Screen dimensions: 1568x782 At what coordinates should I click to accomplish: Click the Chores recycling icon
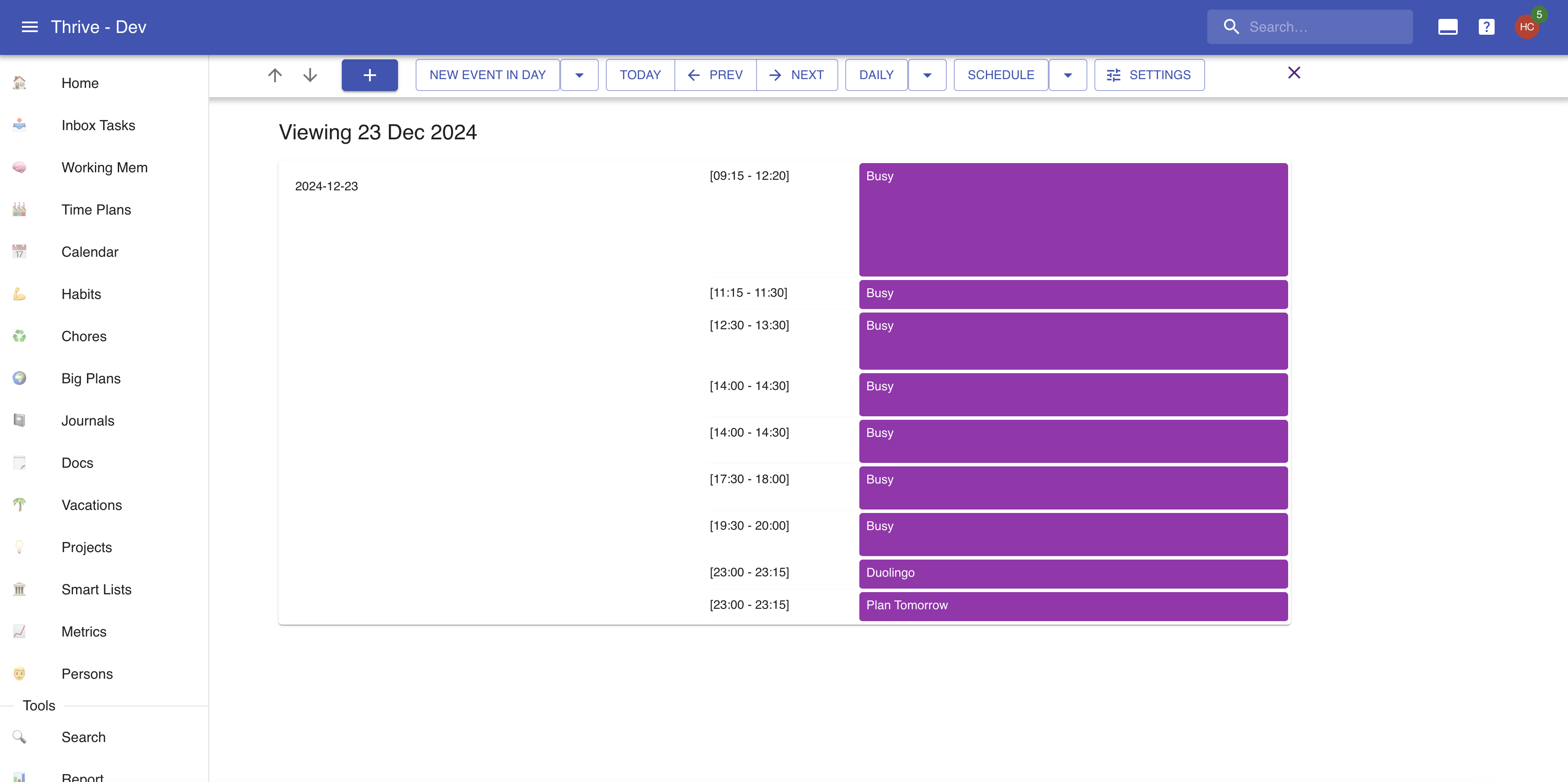pos(19,335)
